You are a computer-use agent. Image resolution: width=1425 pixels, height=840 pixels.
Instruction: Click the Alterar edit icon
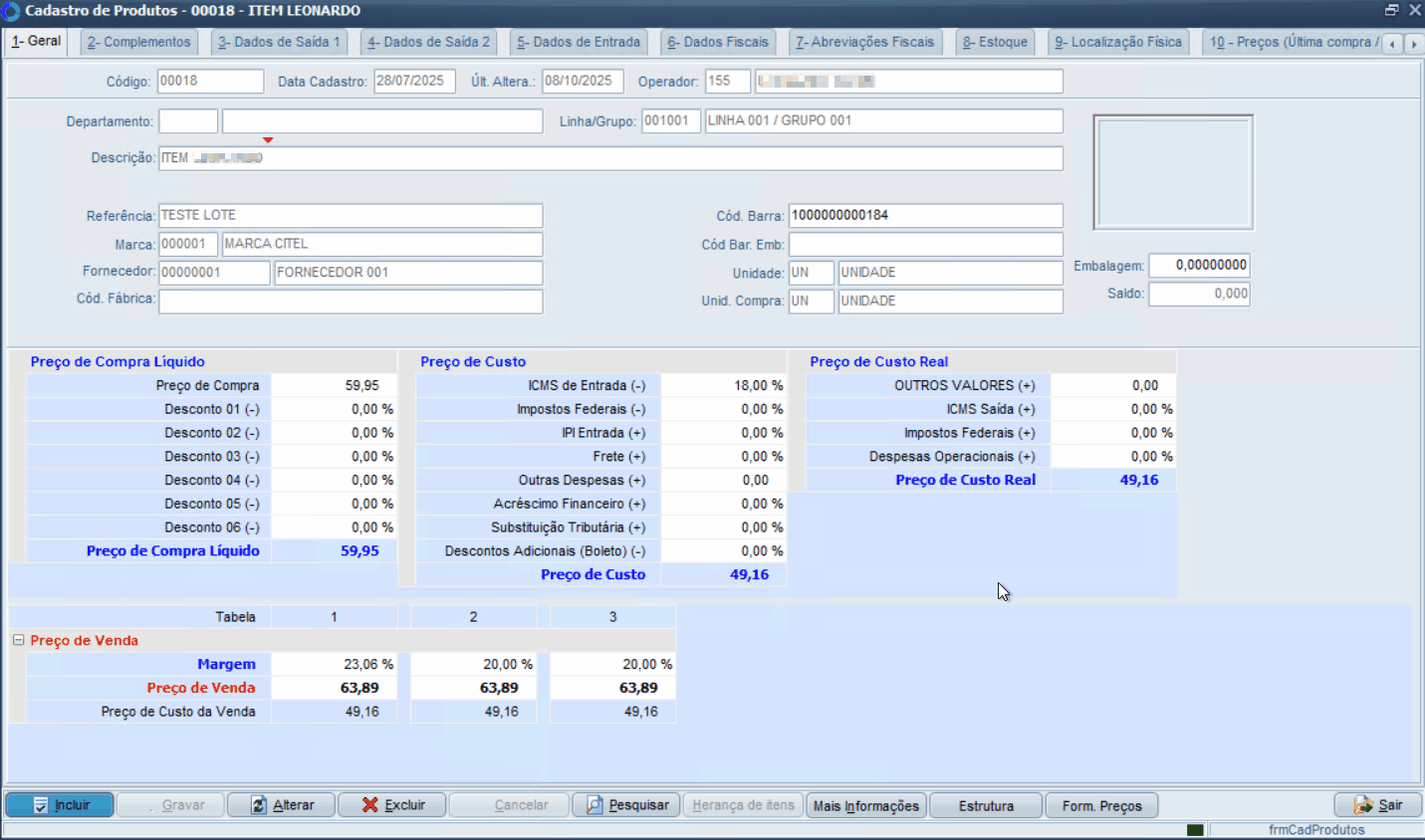click(259, 805)
